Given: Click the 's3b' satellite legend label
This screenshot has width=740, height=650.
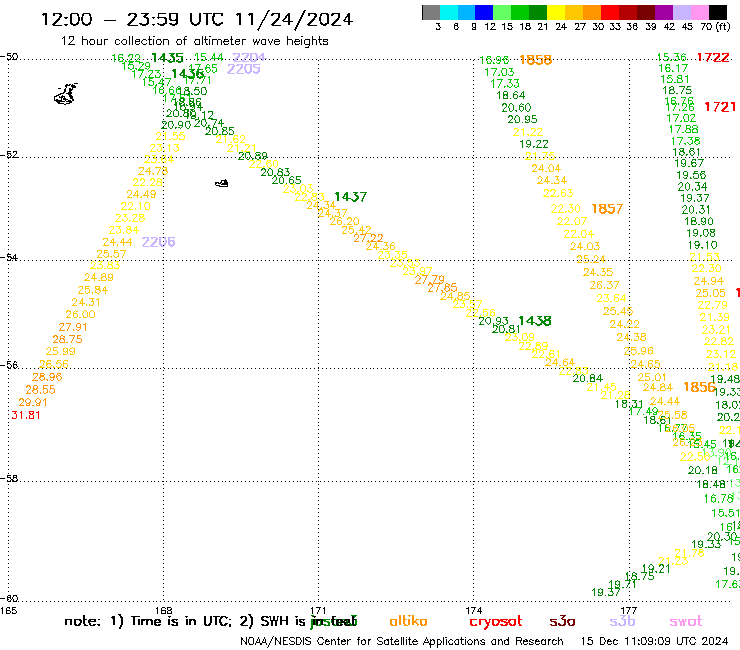Looking at the screenshot, I should 622,621.
